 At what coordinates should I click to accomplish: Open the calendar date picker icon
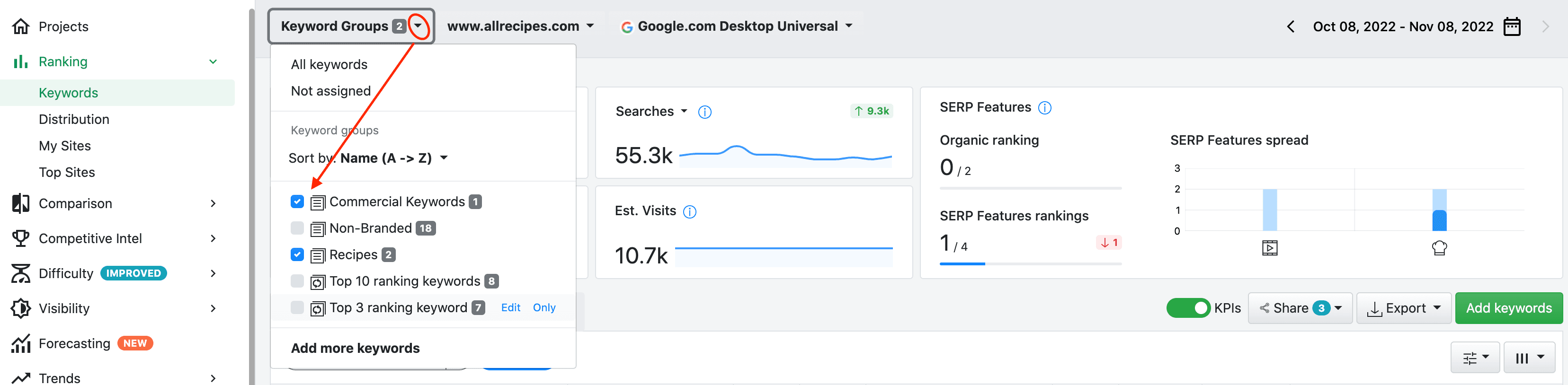click(x=1511, y=27)
